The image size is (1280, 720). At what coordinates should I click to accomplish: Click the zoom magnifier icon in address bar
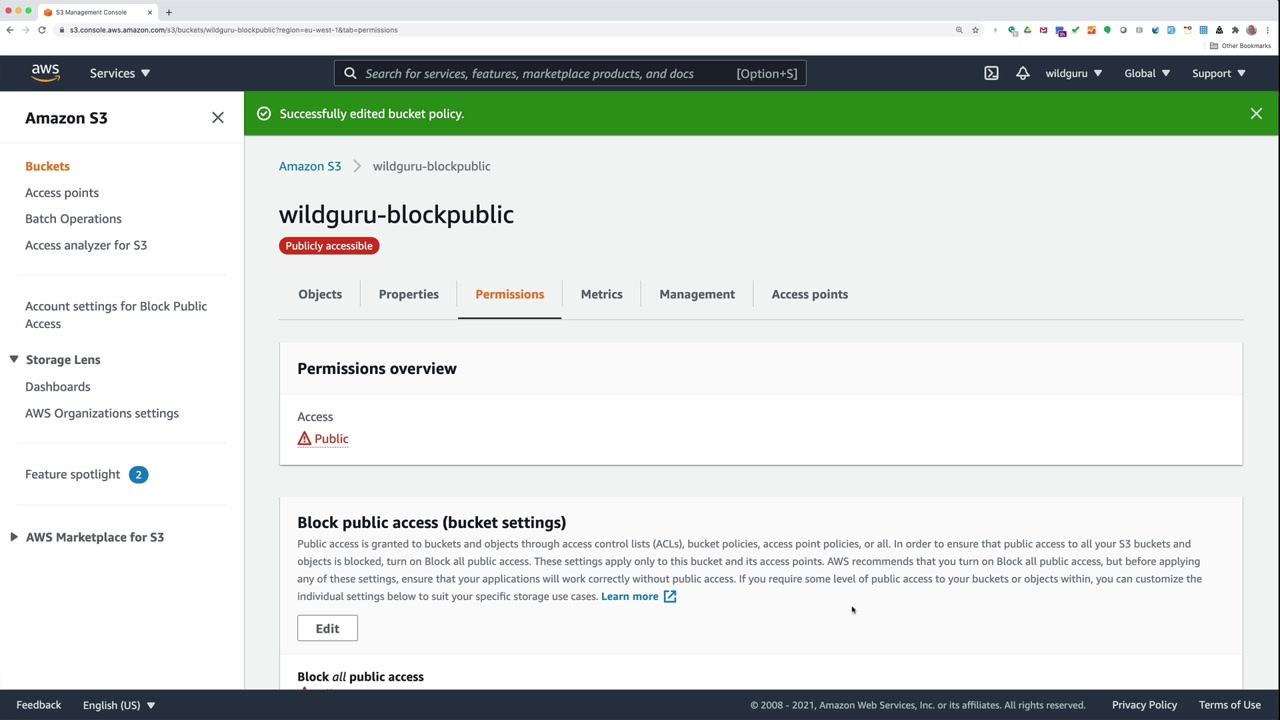coord(959,30)
